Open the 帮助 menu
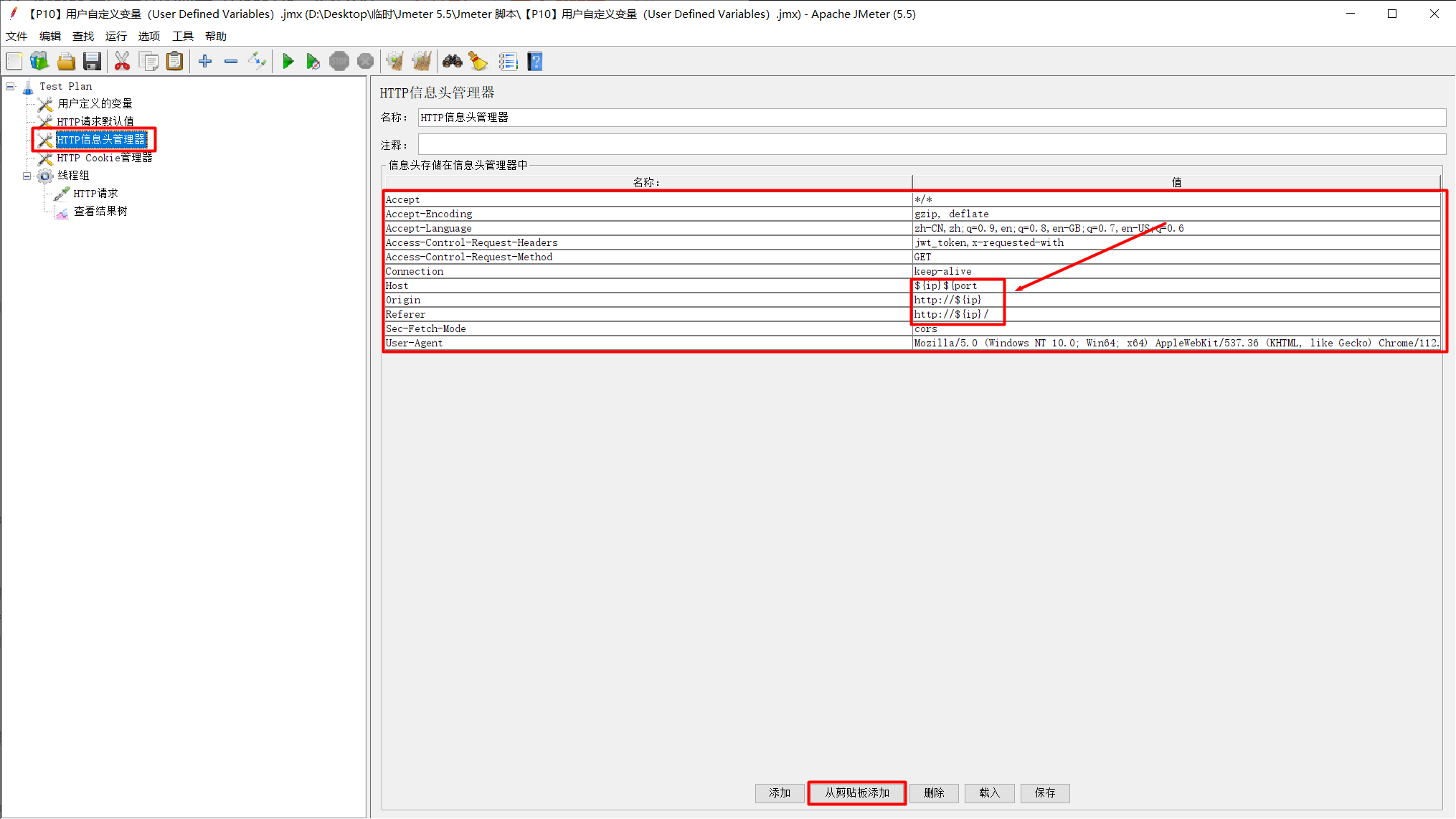The width and height of the screenshot is (1456, 819). coord(216,36)
